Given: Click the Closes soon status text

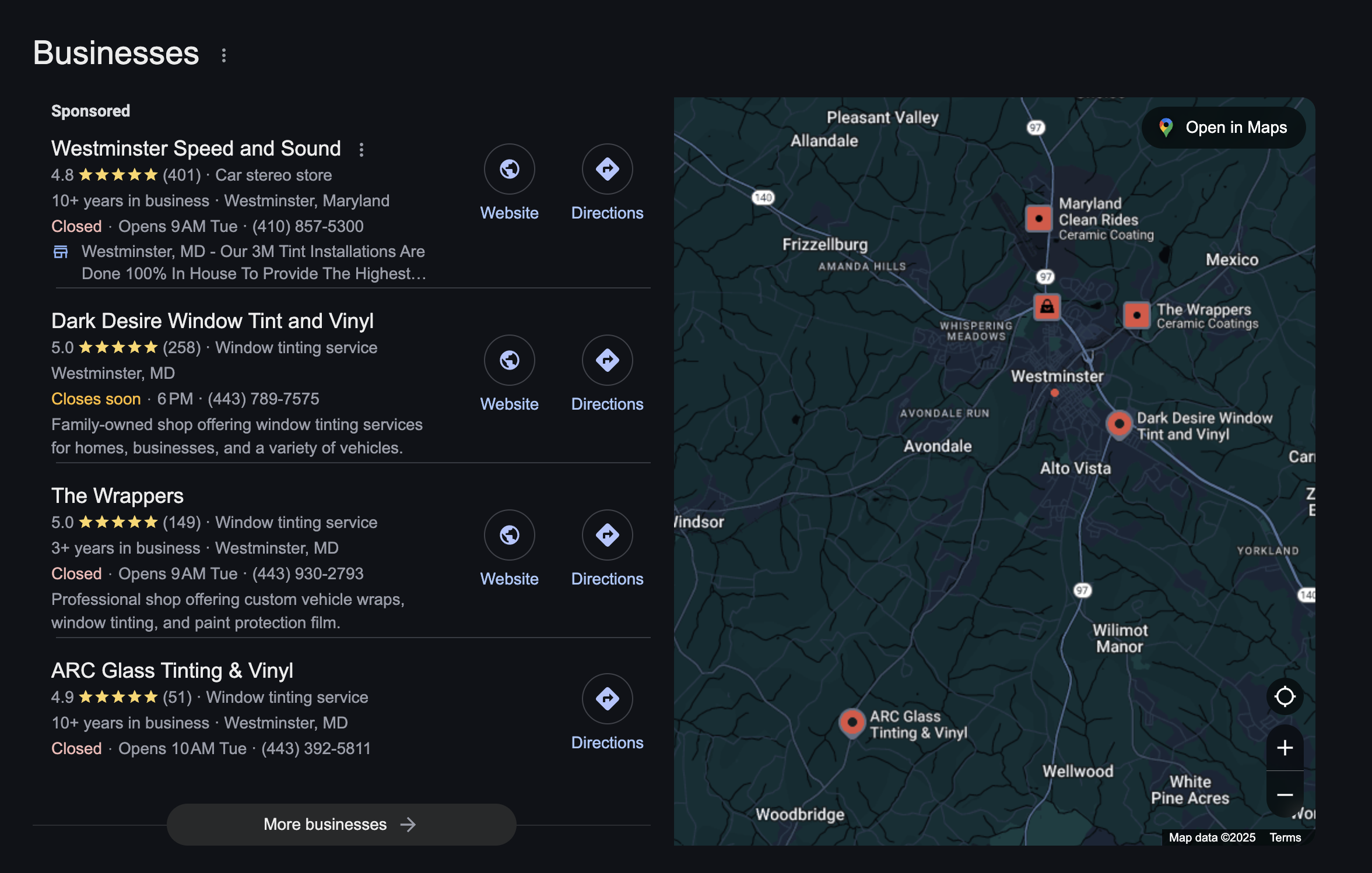Looking at the screenshot, I should click(x=96, y=399).
